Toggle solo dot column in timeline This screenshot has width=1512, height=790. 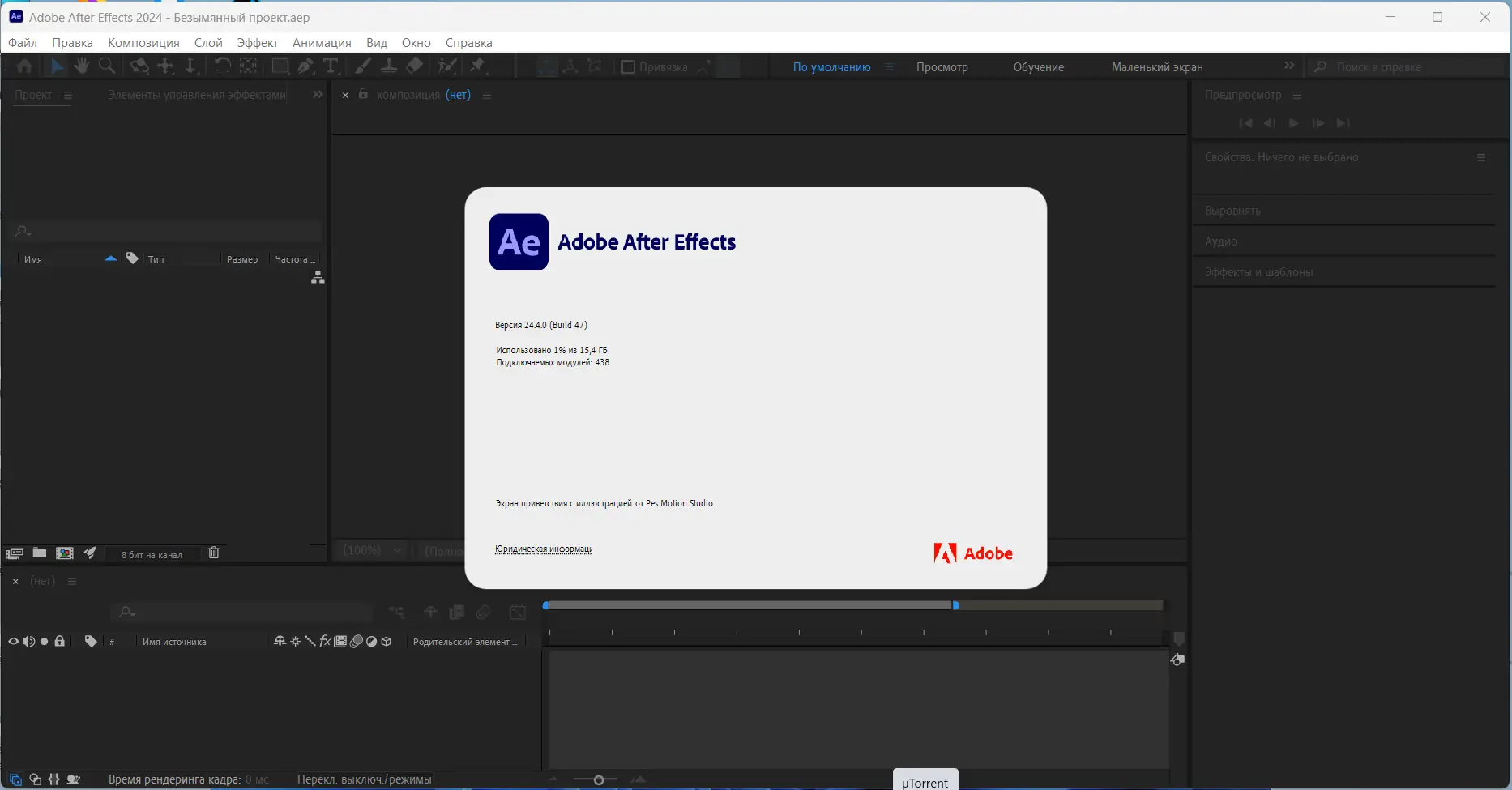[45, 642]
